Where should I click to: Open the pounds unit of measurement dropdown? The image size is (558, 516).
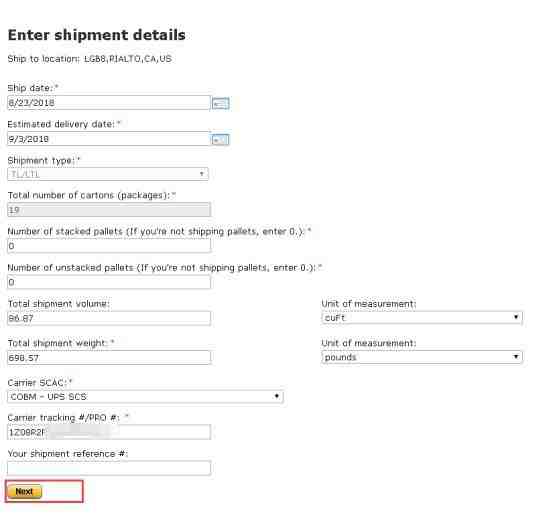[x=422, y=357]
